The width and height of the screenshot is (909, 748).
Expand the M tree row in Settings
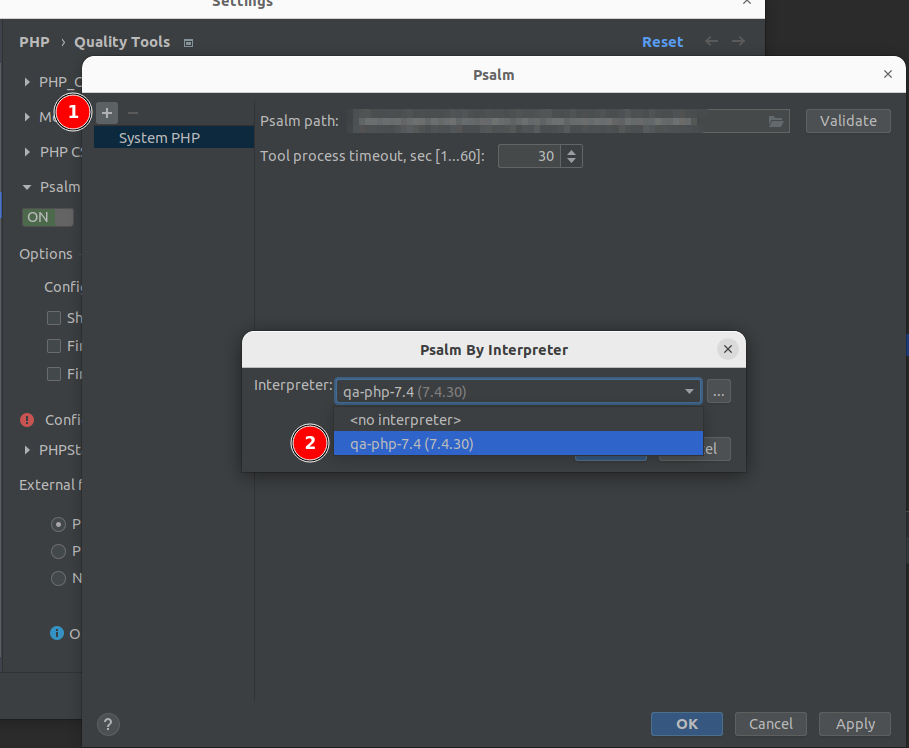pos(27,117)
